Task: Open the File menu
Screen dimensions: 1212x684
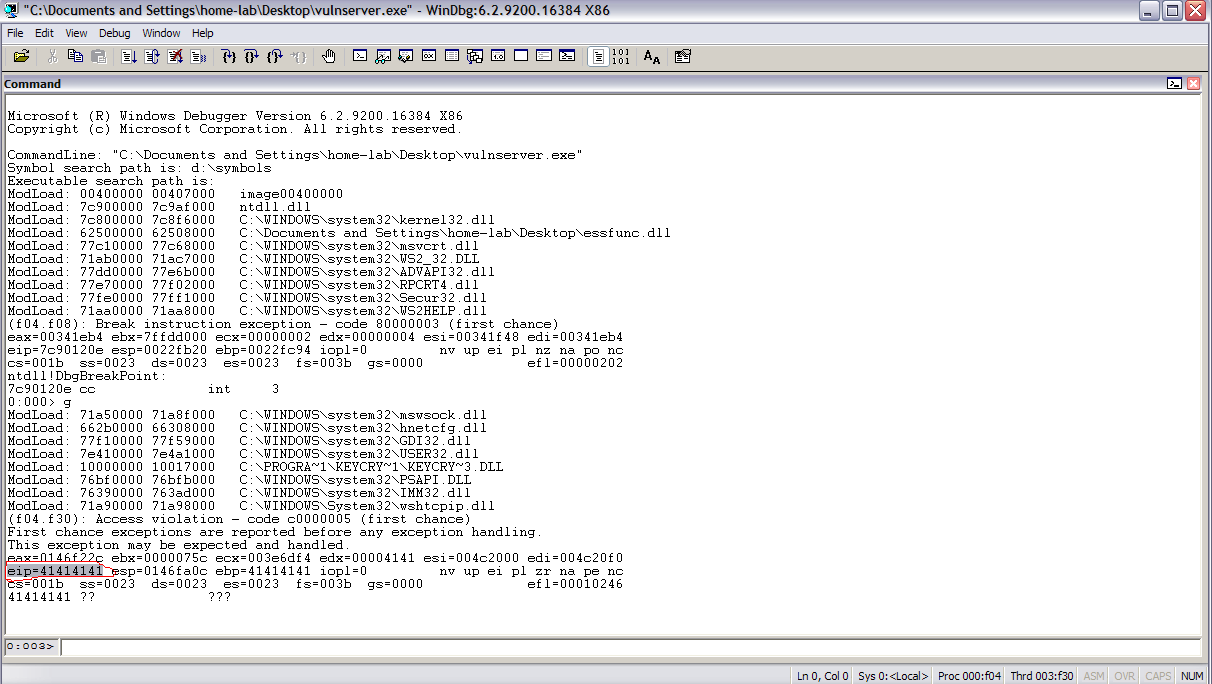Action: pyautogui.click(x=15, y=33)
